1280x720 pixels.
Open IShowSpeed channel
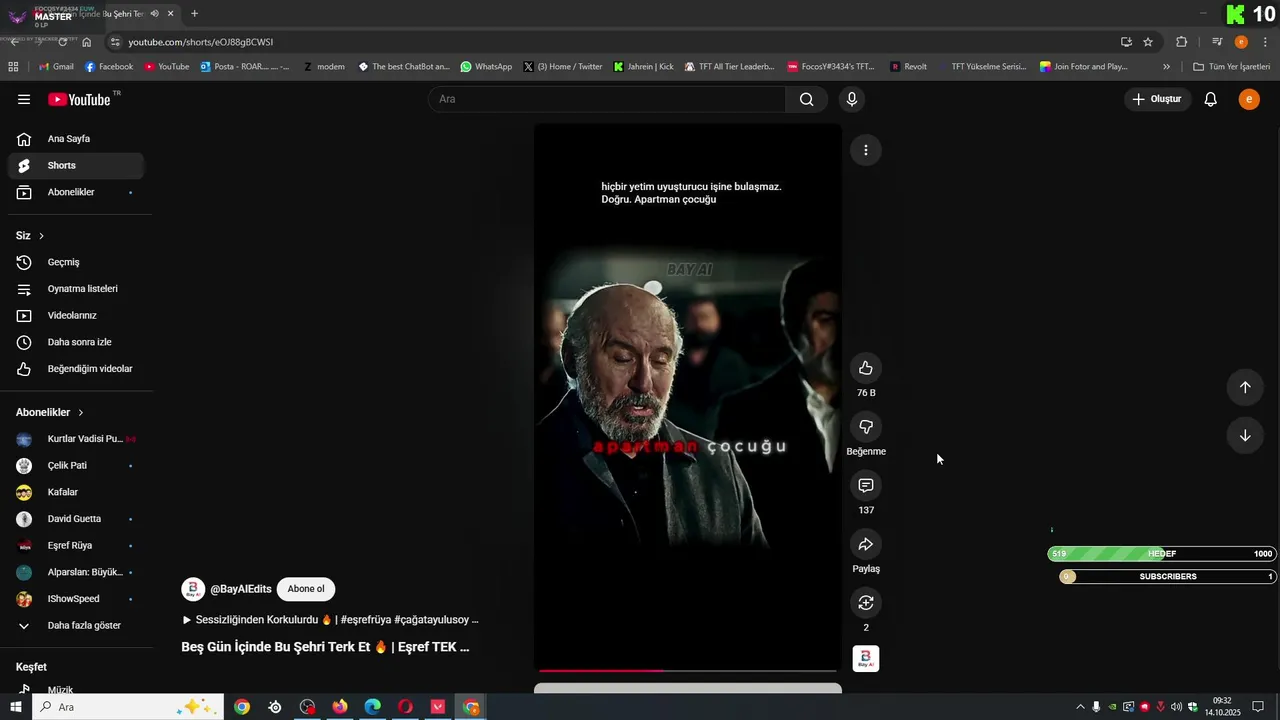(76, 599)
